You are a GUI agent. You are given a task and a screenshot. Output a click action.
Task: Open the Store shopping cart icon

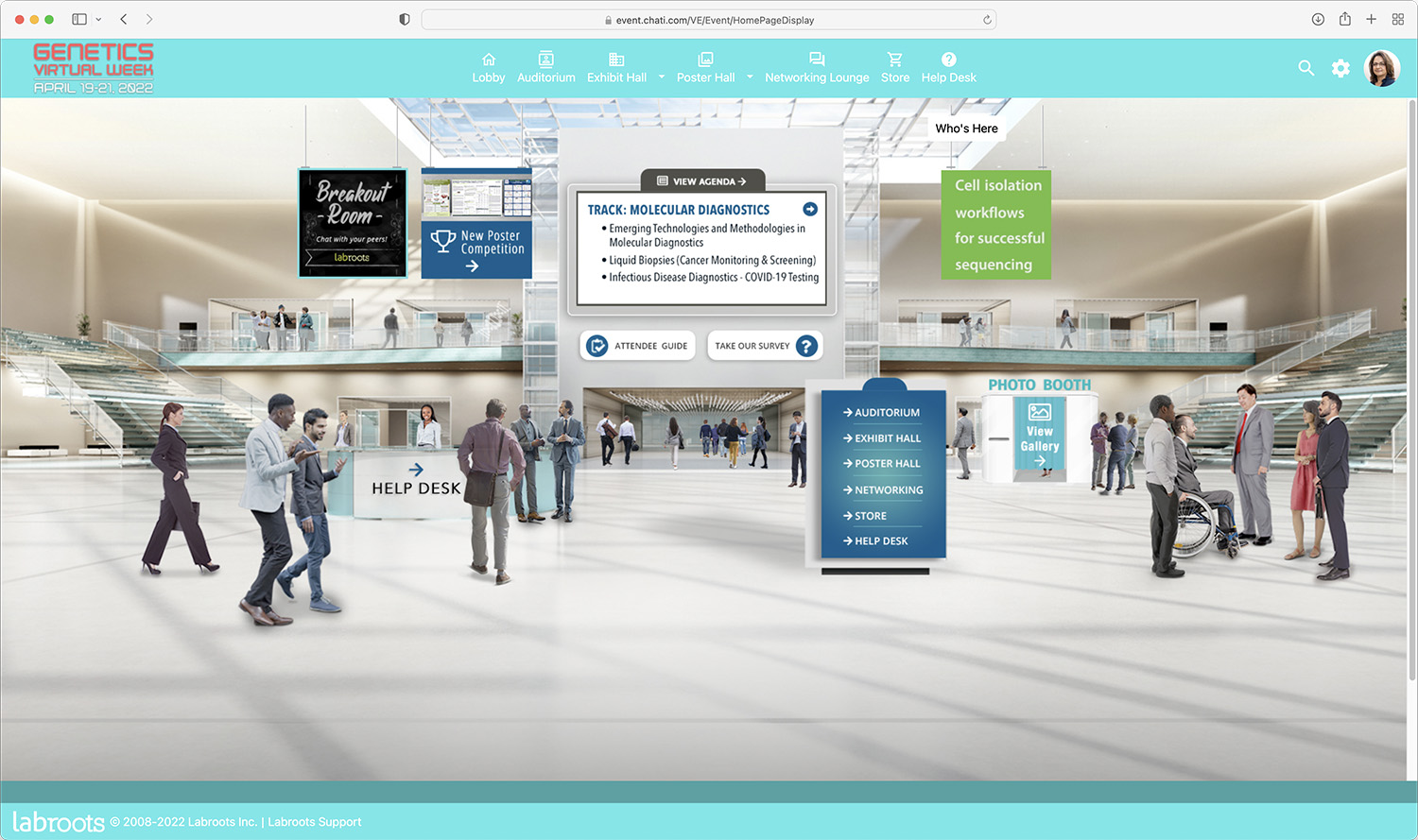click(x=894, y=60)
